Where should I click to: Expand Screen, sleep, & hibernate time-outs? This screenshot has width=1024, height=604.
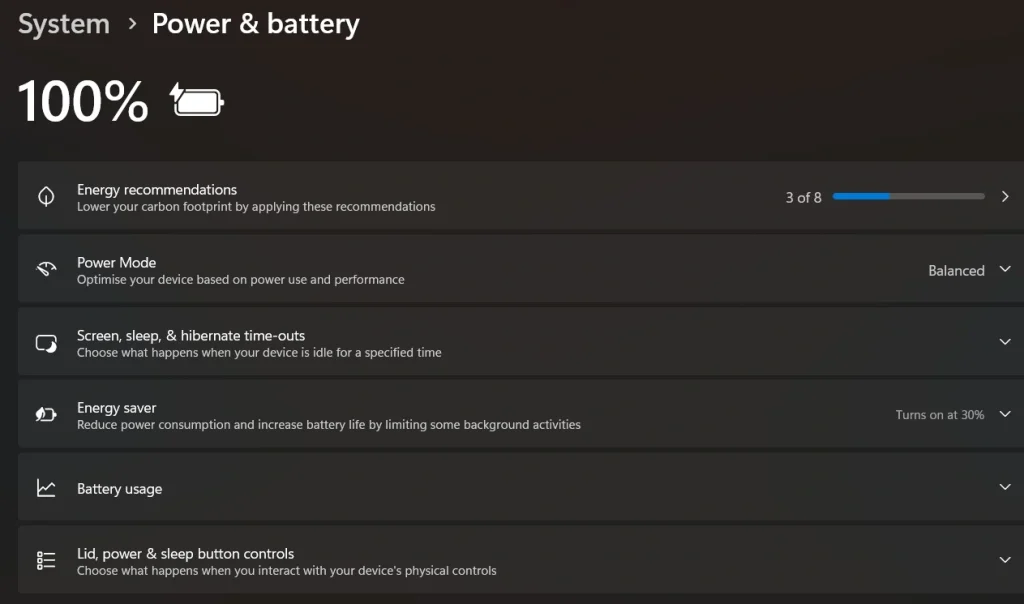point(1006,341)
